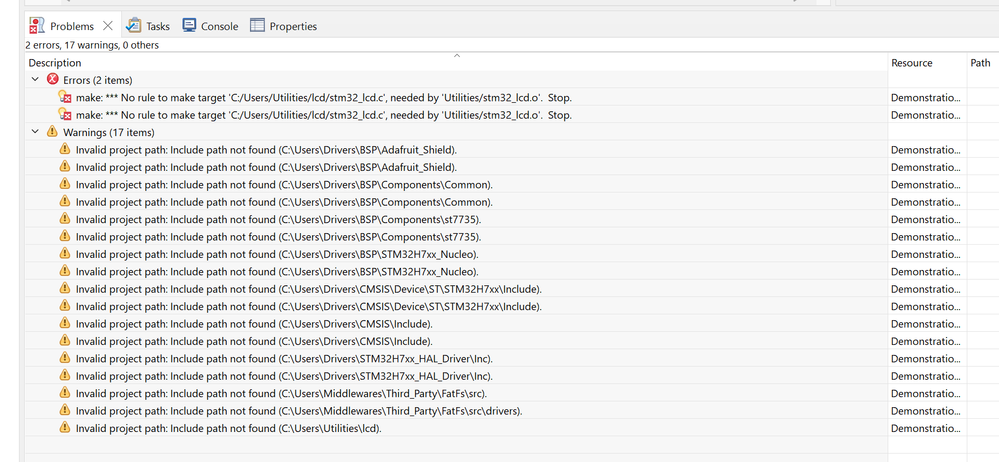Image resolution: width=999 pixels, height=462 pixels.
Task: Select the first Components\st7735 include warning
Action: pyautogui.click(x=278, y=219)
